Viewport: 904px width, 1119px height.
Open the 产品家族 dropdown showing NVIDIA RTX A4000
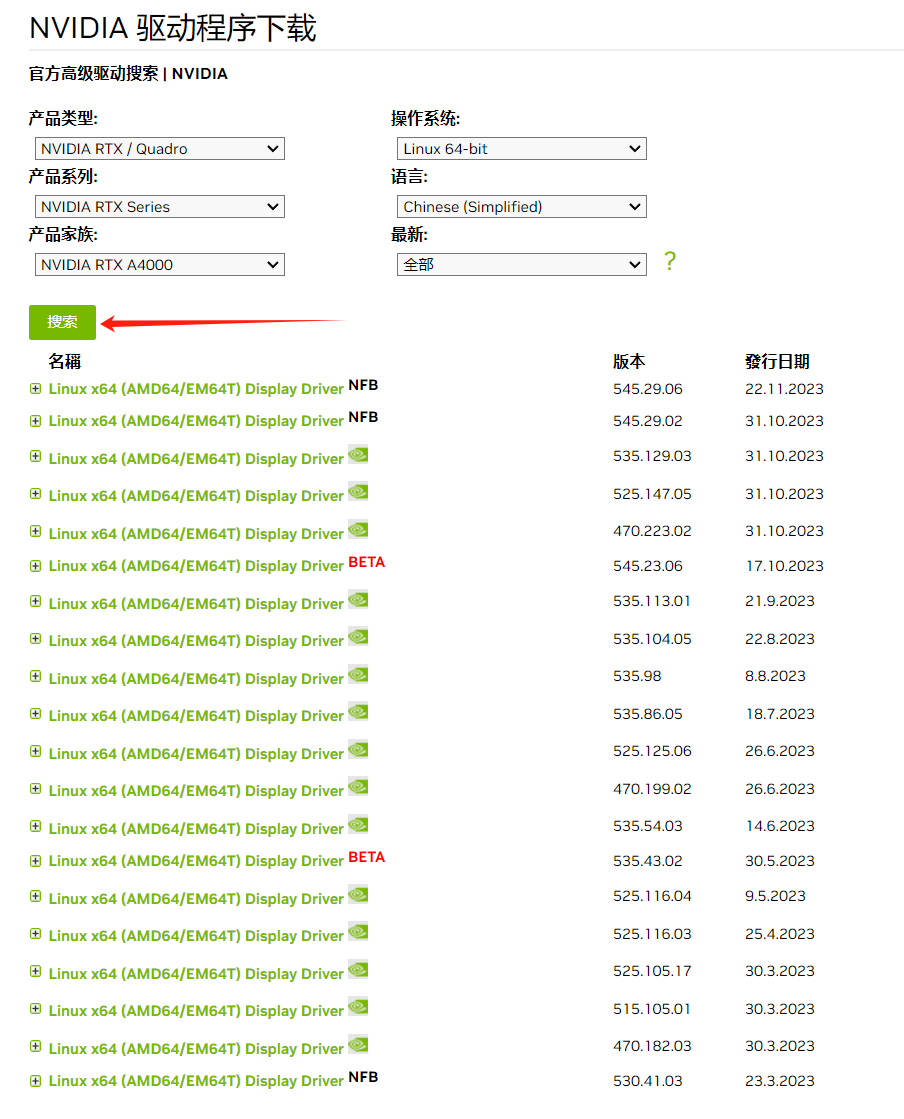[160, 264]
